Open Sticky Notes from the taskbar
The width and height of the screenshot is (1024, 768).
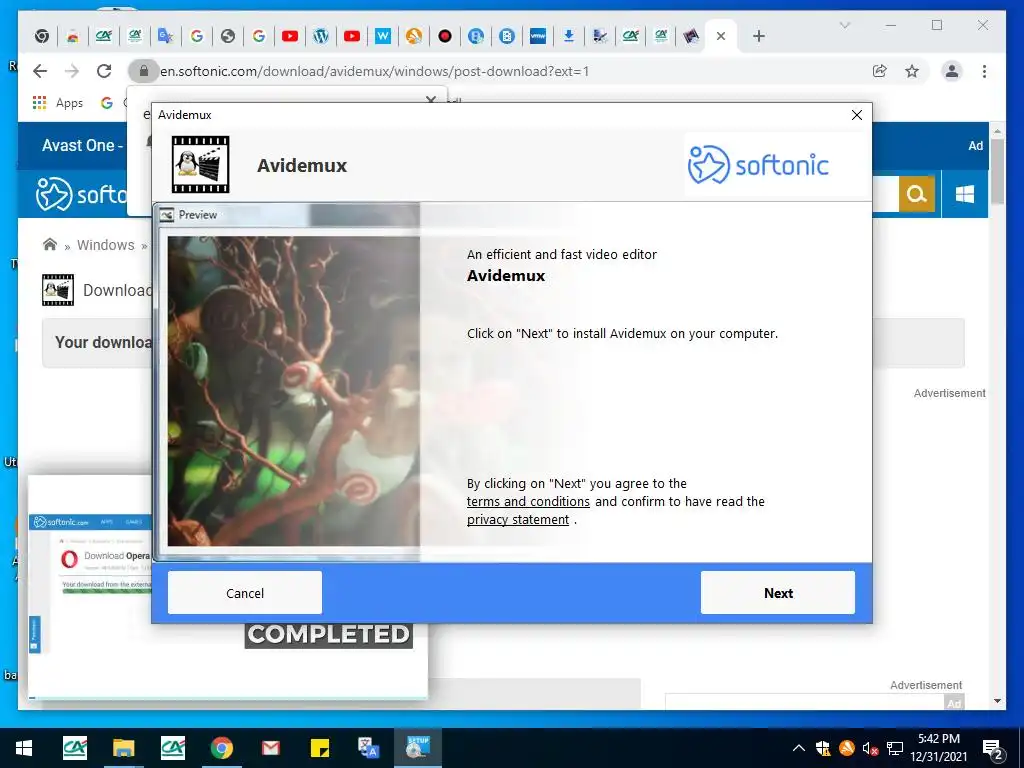pos(319,748)
